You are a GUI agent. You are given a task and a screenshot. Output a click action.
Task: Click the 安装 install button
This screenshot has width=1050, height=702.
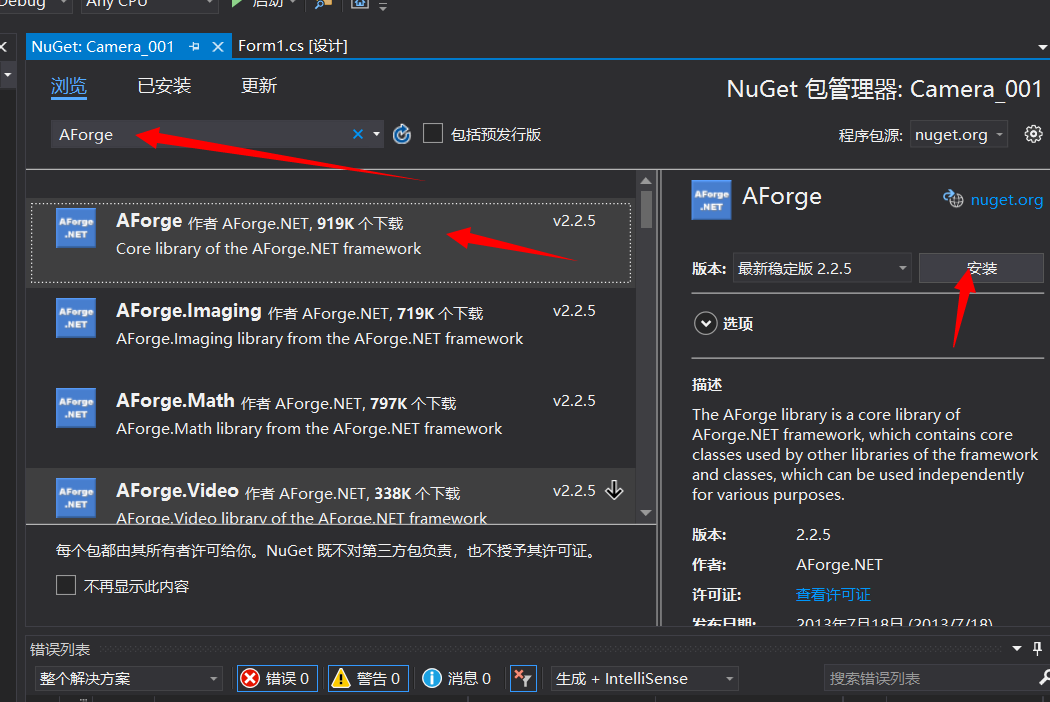click(x=981, y=268)
